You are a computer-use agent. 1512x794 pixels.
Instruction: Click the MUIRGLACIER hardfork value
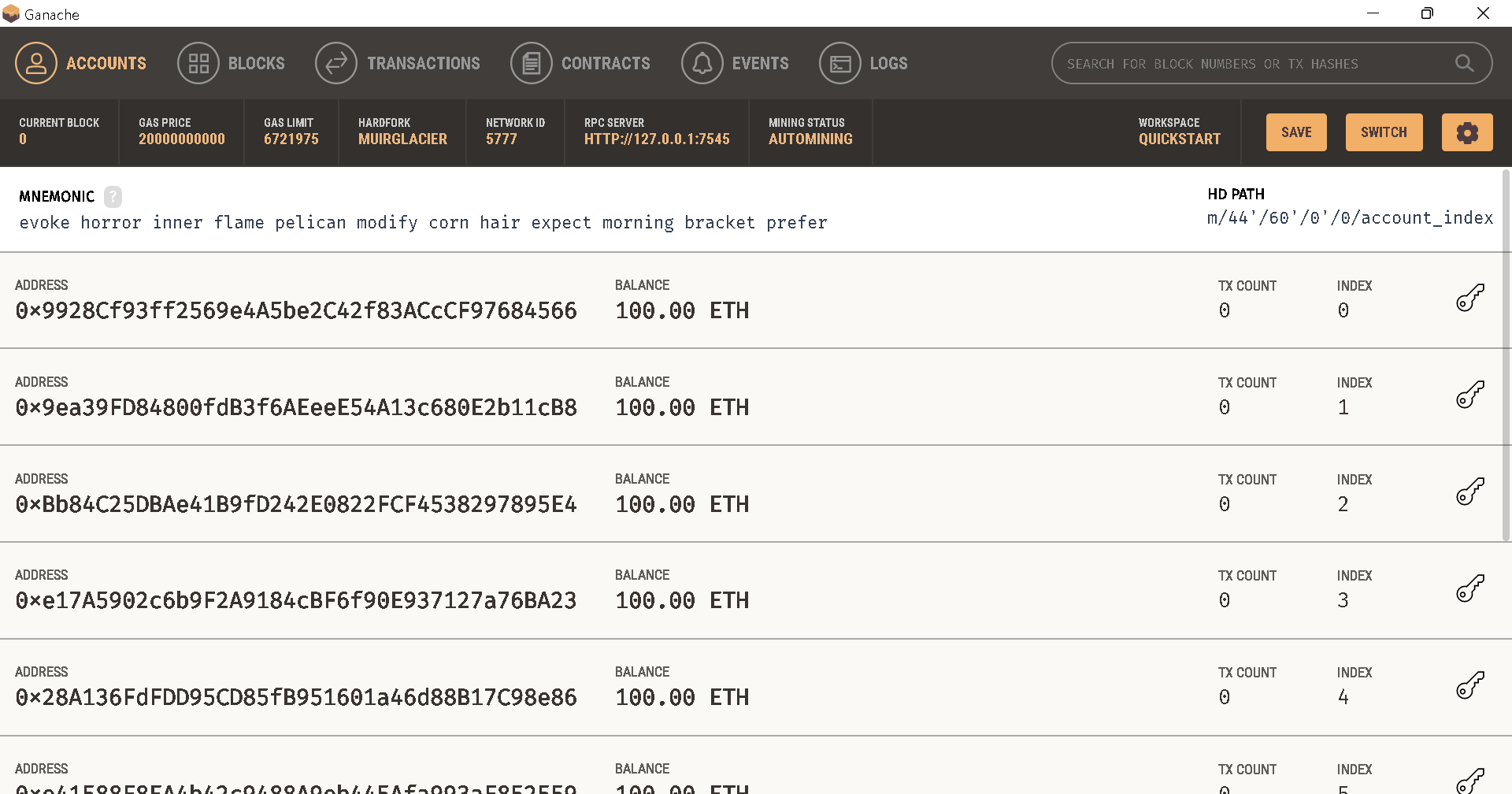pos(402,139)
